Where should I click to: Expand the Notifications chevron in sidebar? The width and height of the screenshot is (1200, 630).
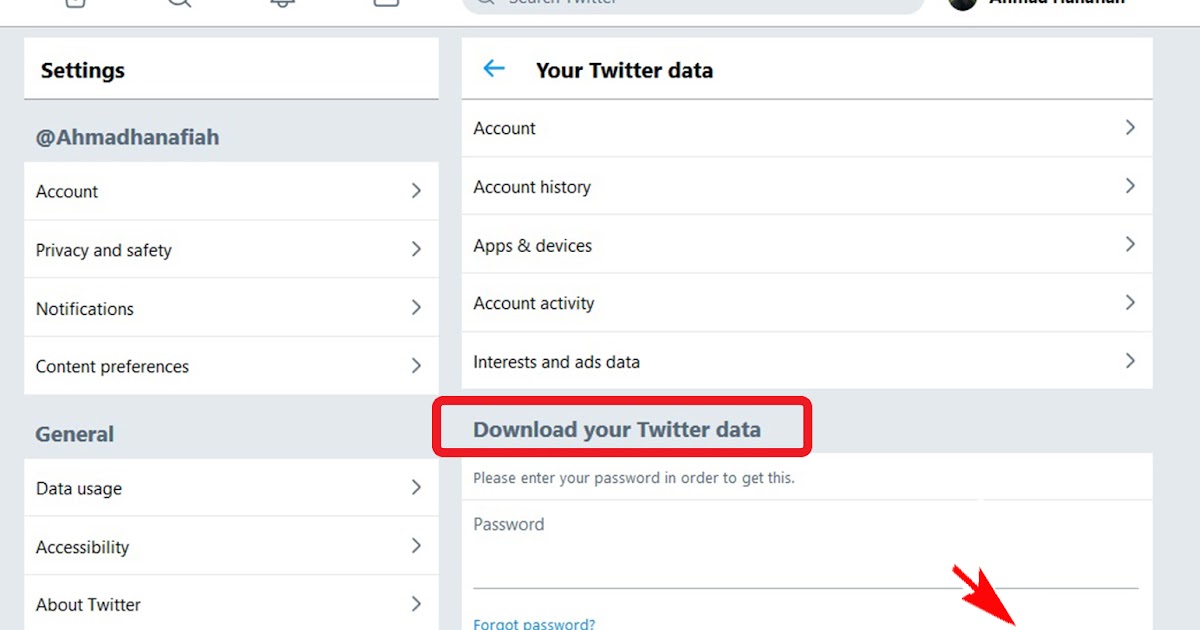417,308
